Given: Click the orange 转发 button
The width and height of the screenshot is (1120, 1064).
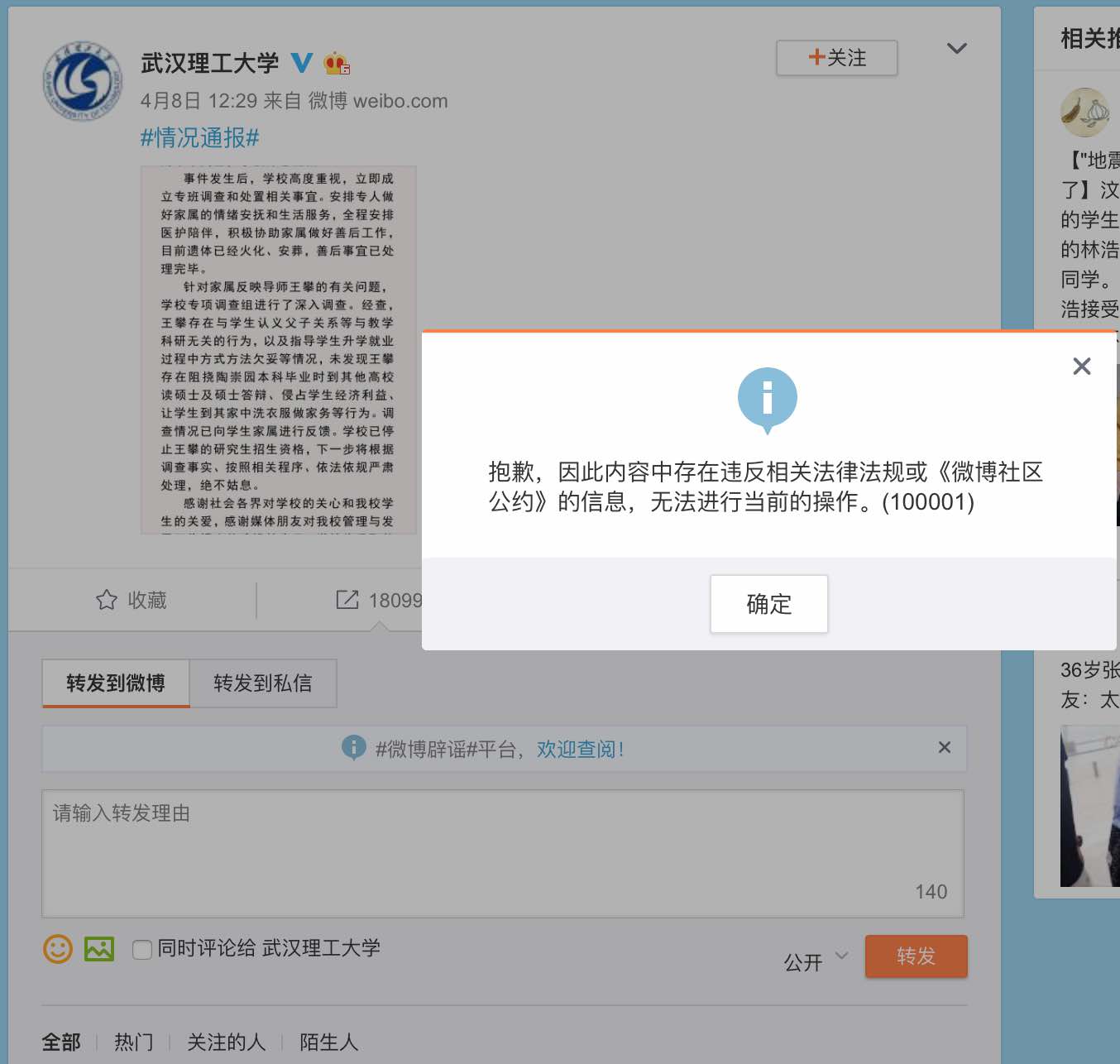Looking at the screenshot, I should click(917, 956).
